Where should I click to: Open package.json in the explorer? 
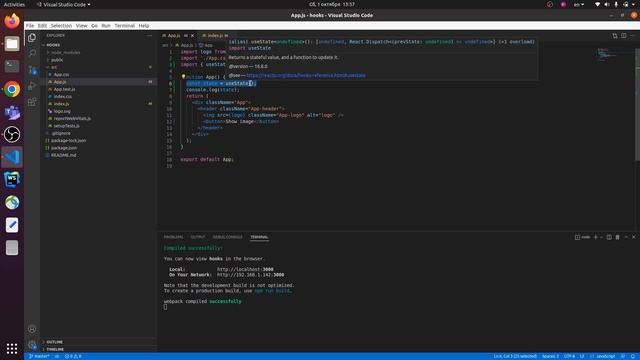pos(64,148)
